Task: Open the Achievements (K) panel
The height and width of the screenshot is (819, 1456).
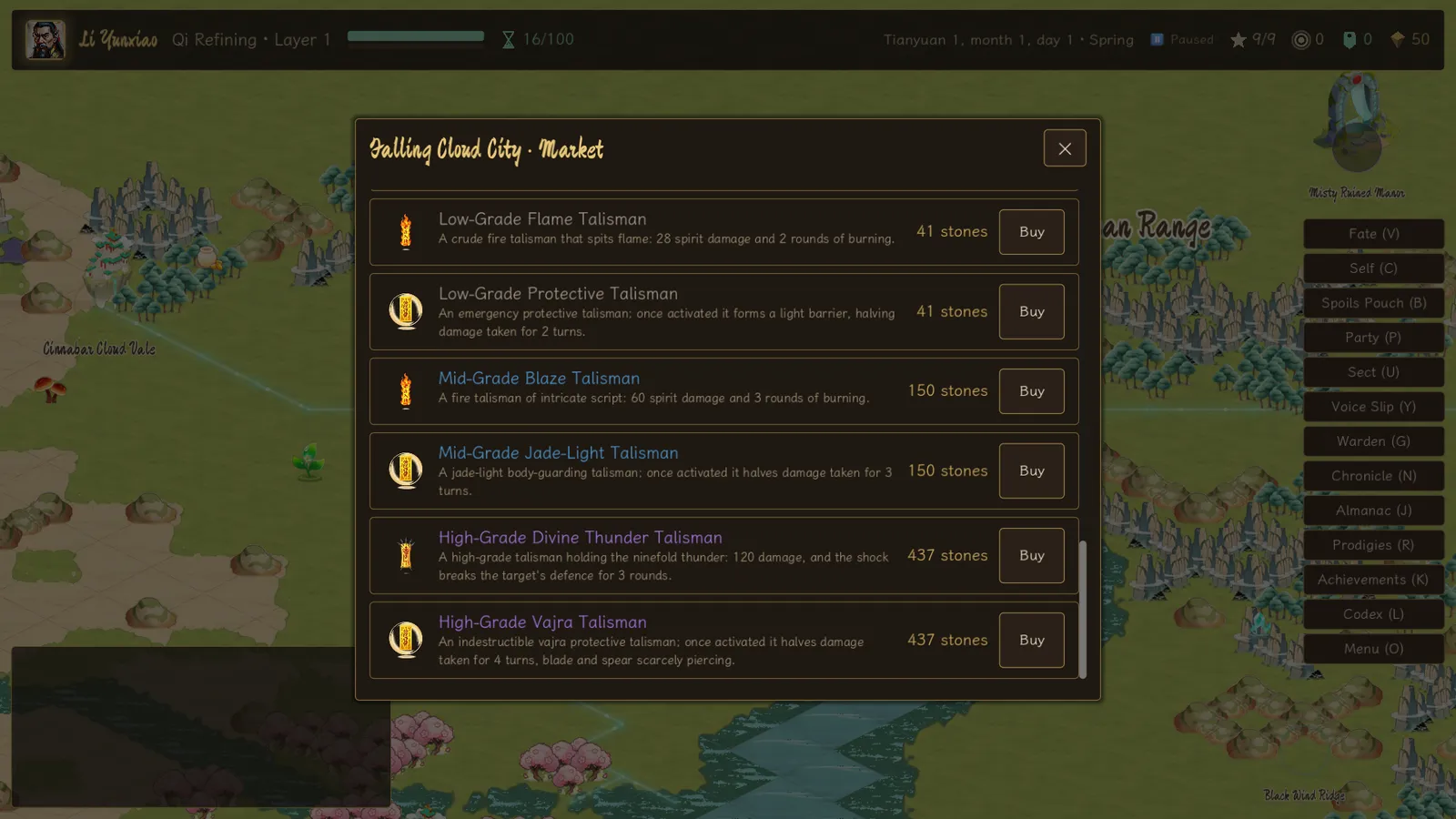Action: pyautogui.click(x=1374, y=580)
